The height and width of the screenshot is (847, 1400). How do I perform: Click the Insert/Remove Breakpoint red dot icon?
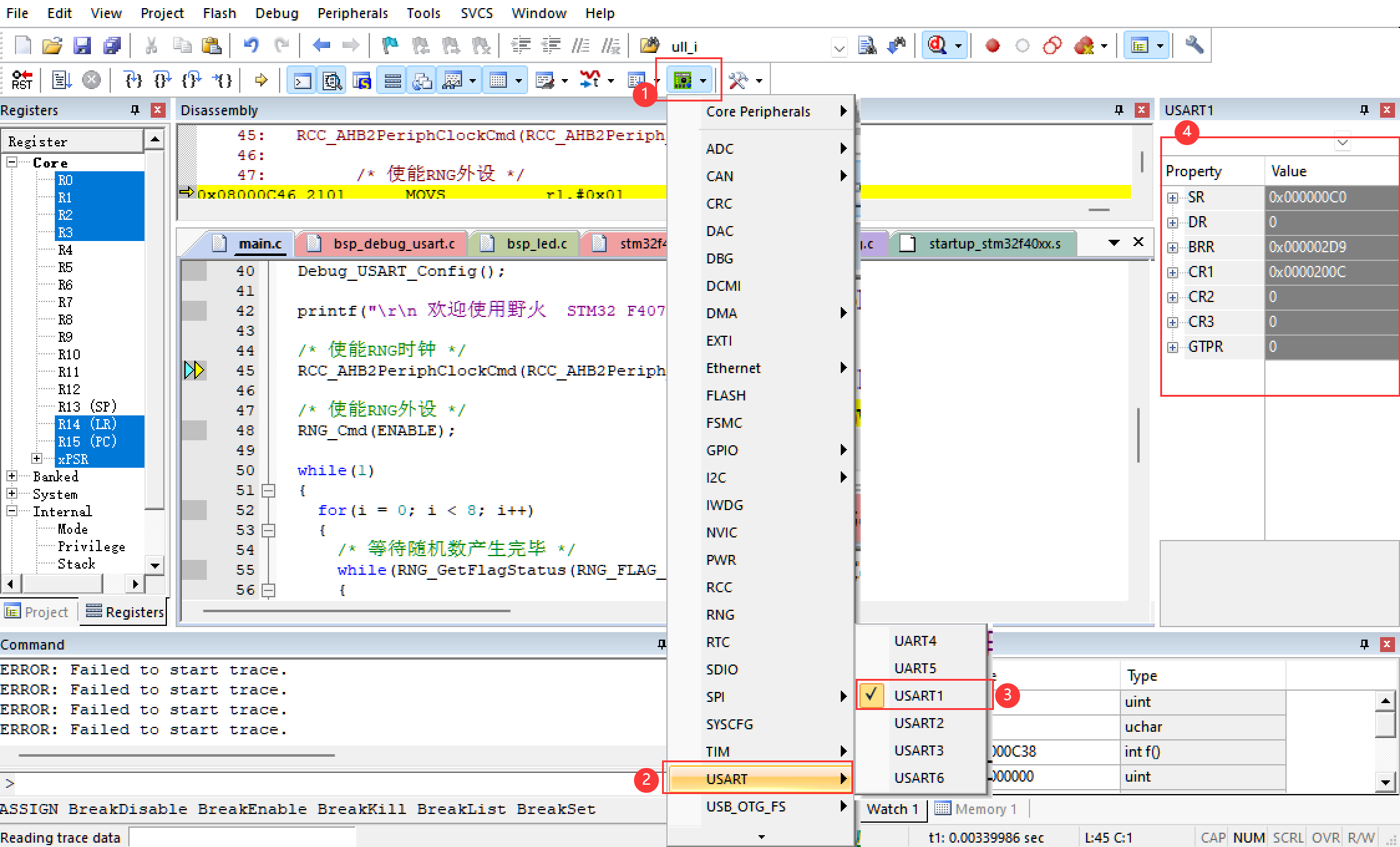[992, 45]
